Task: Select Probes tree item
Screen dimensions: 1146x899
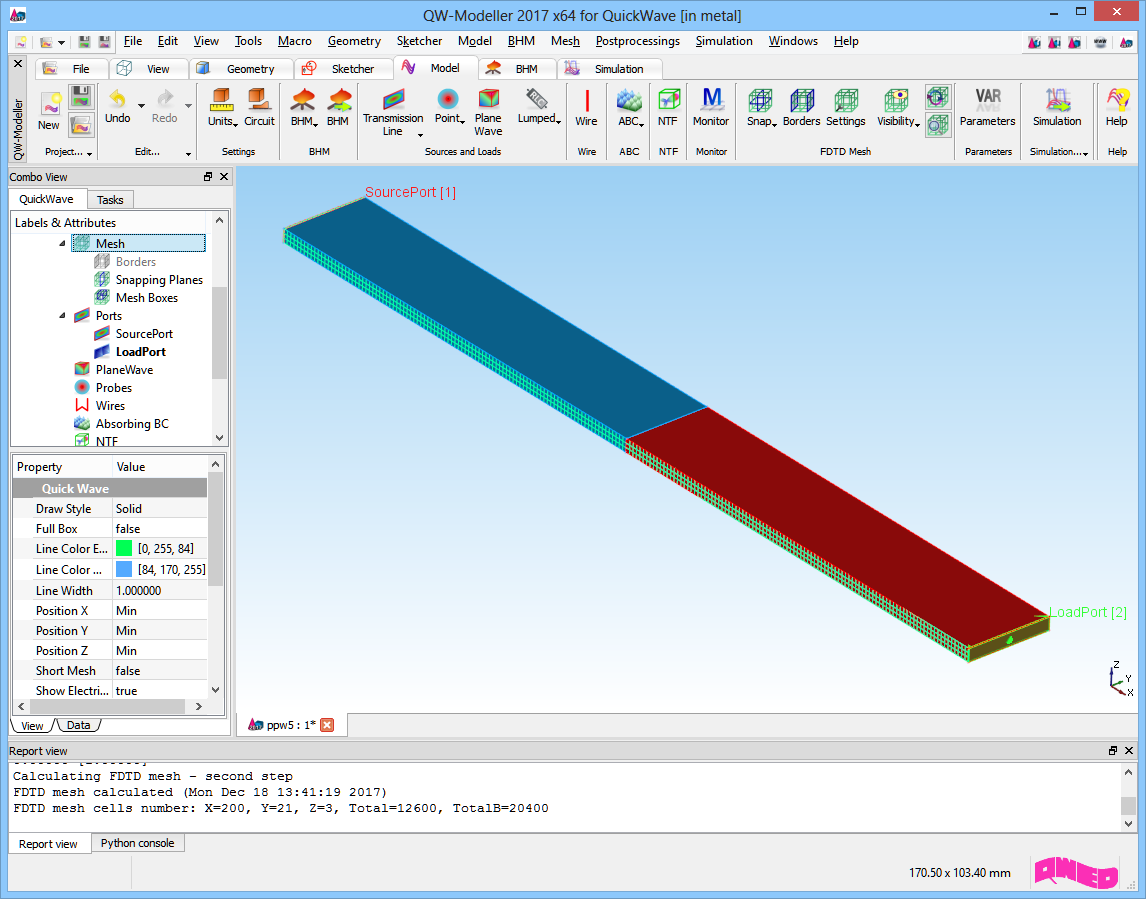Action: pyautogui.click(x=113, y=387)
